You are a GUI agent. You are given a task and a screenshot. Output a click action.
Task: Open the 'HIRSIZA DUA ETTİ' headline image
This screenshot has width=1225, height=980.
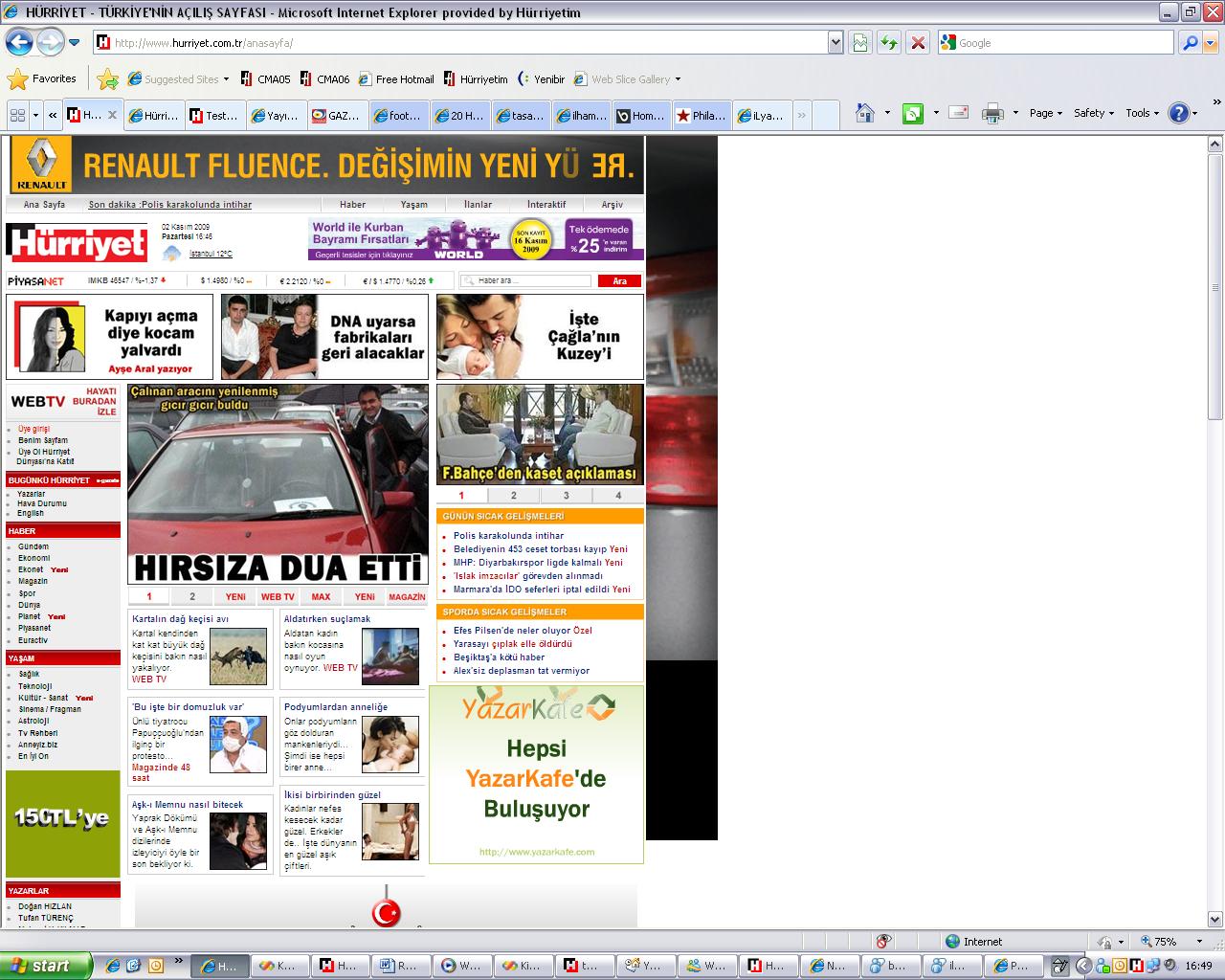[278, 484]
